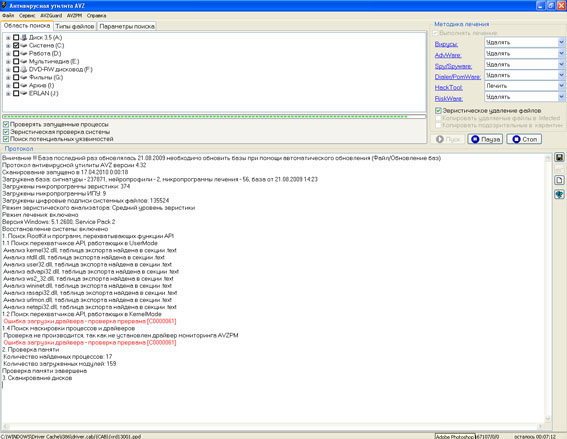This screenshot has height=439, width=567.
Task: Click the drive icon of Мультимедиа (E:)
Action: coord(24,61)
